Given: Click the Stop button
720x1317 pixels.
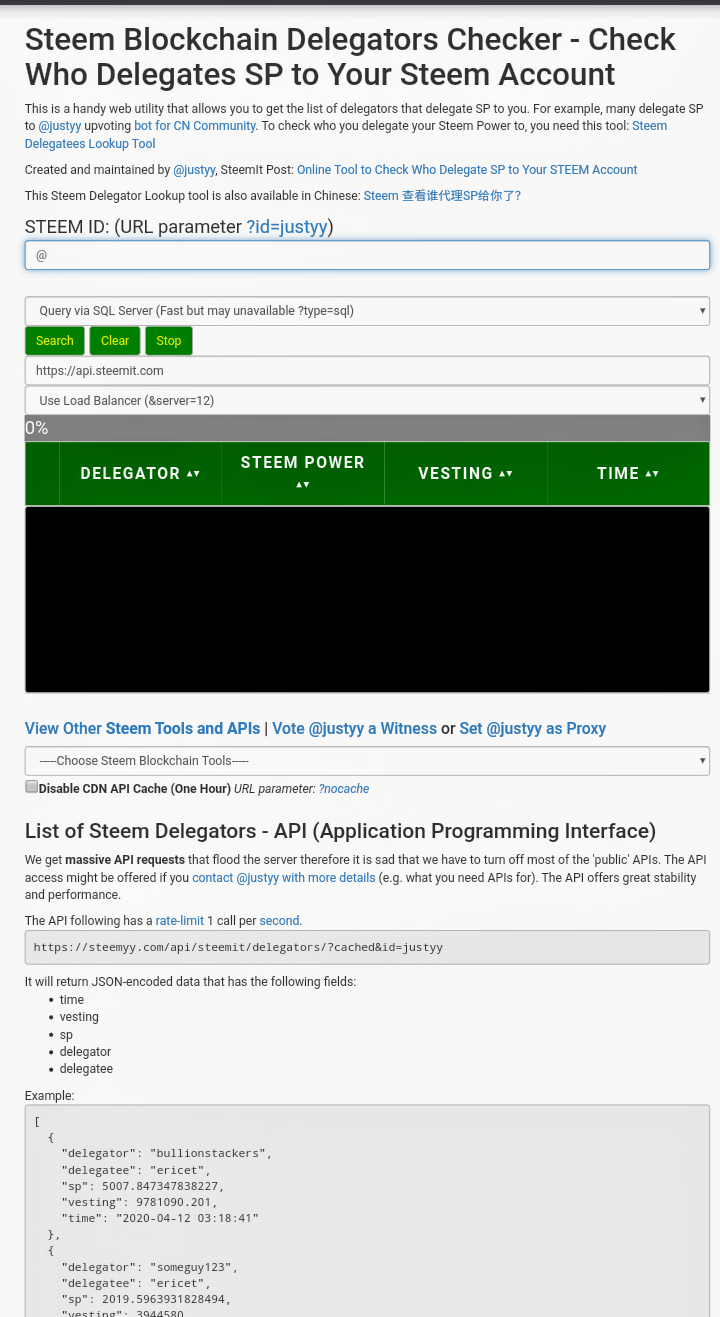Looking at the screenshot, I should click(169, 341).
